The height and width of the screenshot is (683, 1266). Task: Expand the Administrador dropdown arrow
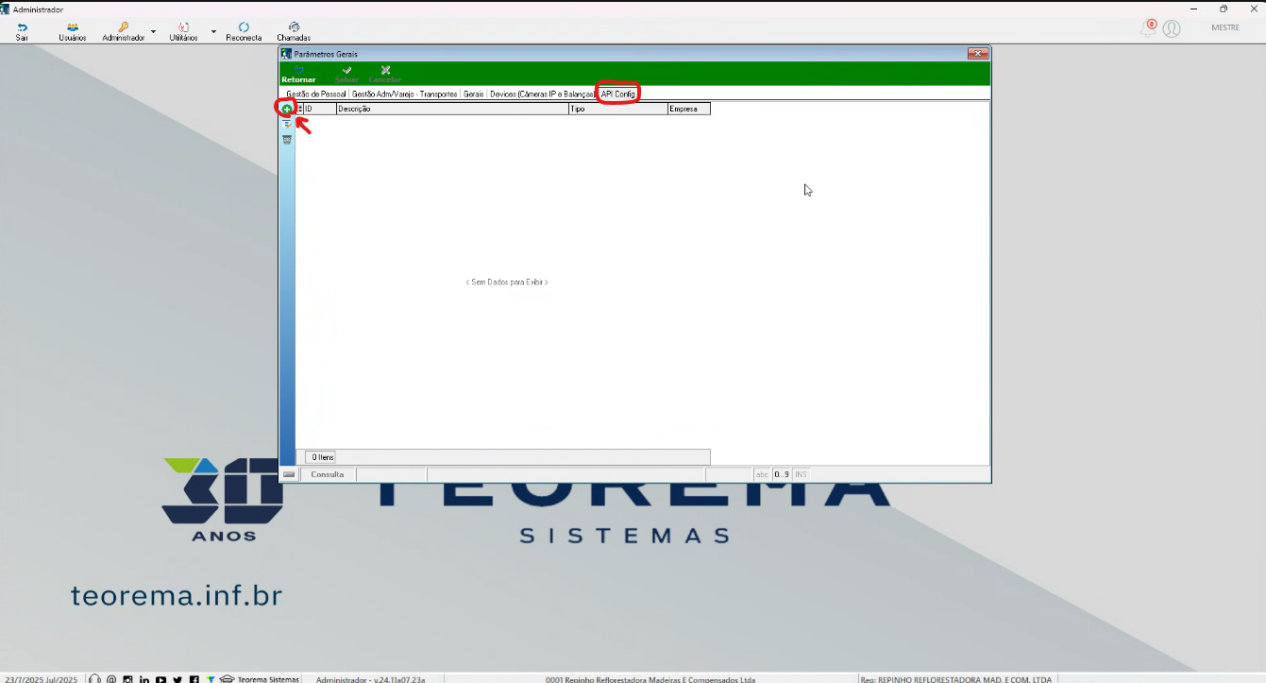153,32
